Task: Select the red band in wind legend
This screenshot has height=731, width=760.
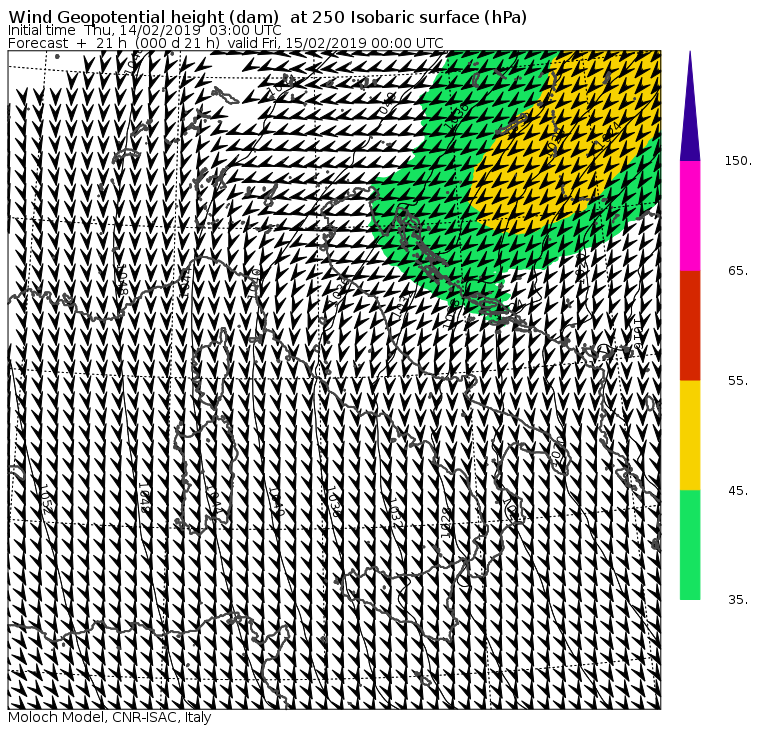Action: tap(690, 325)
